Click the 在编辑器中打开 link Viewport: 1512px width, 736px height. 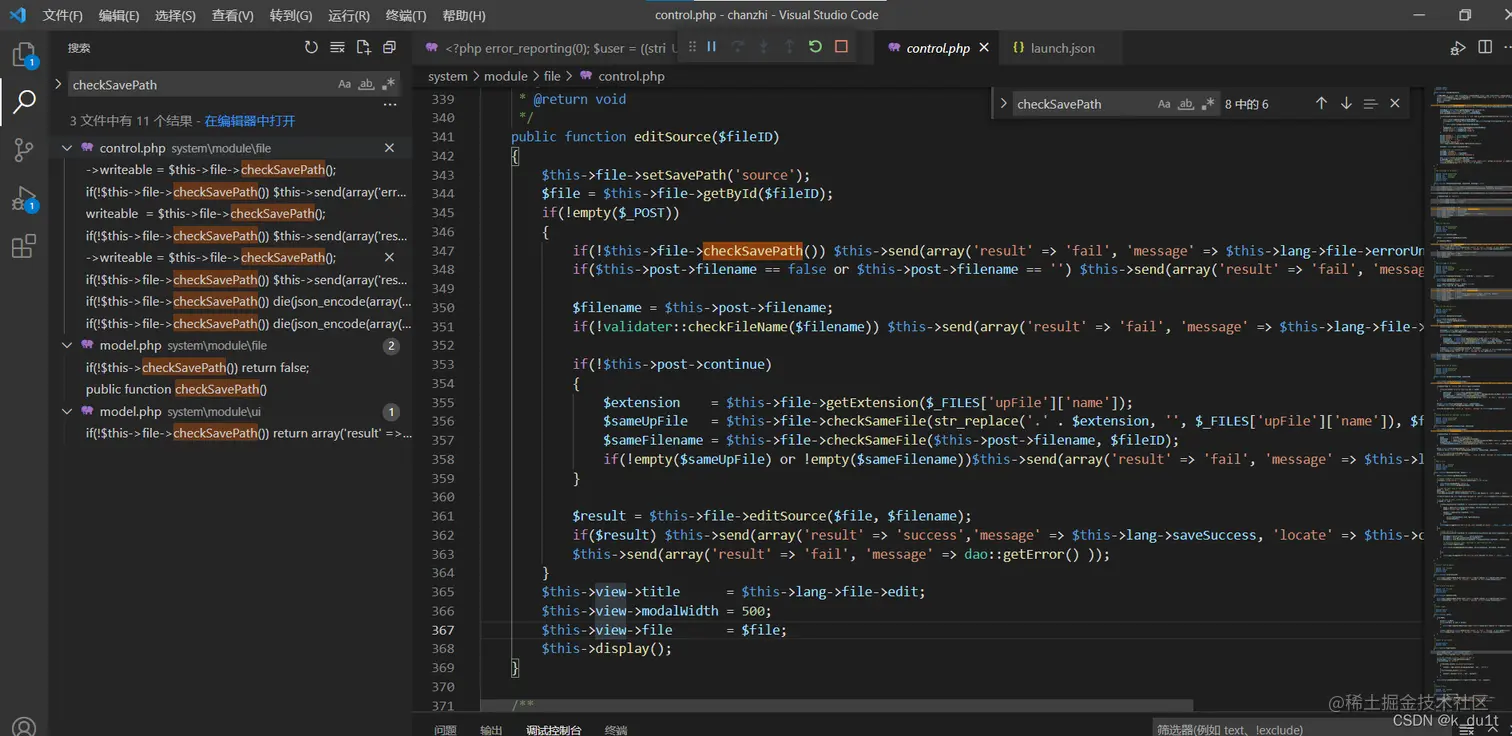[x=250, y=121]
